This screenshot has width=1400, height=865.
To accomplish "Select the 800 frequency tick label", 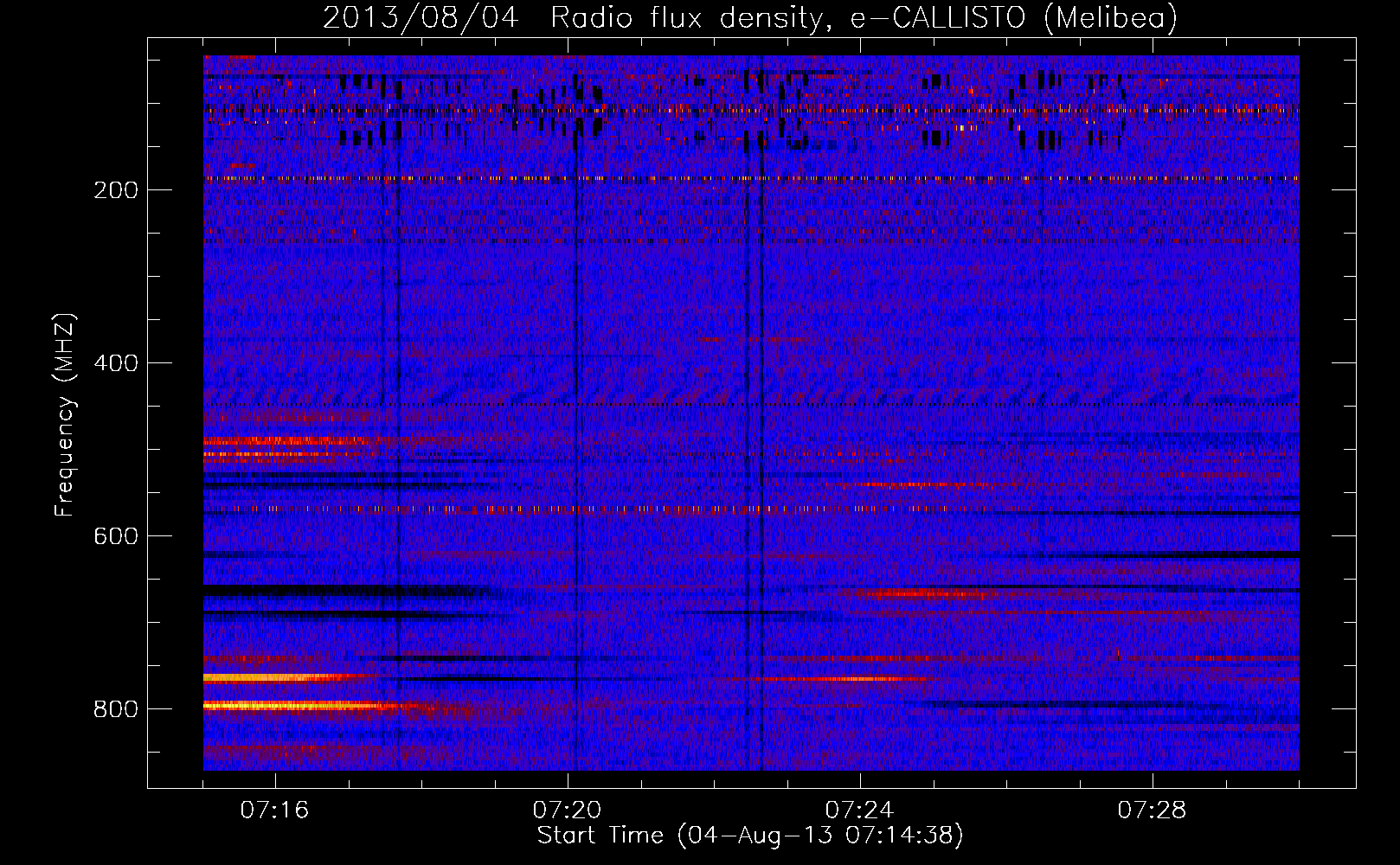I will click(x=115, y=709).
